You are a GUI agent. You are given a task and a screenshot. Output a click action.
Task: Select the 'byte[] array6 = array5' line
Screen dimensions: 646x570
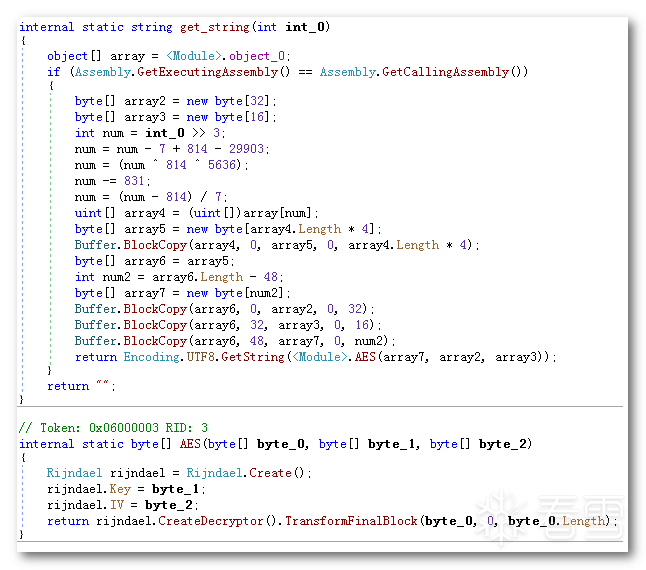154,261
